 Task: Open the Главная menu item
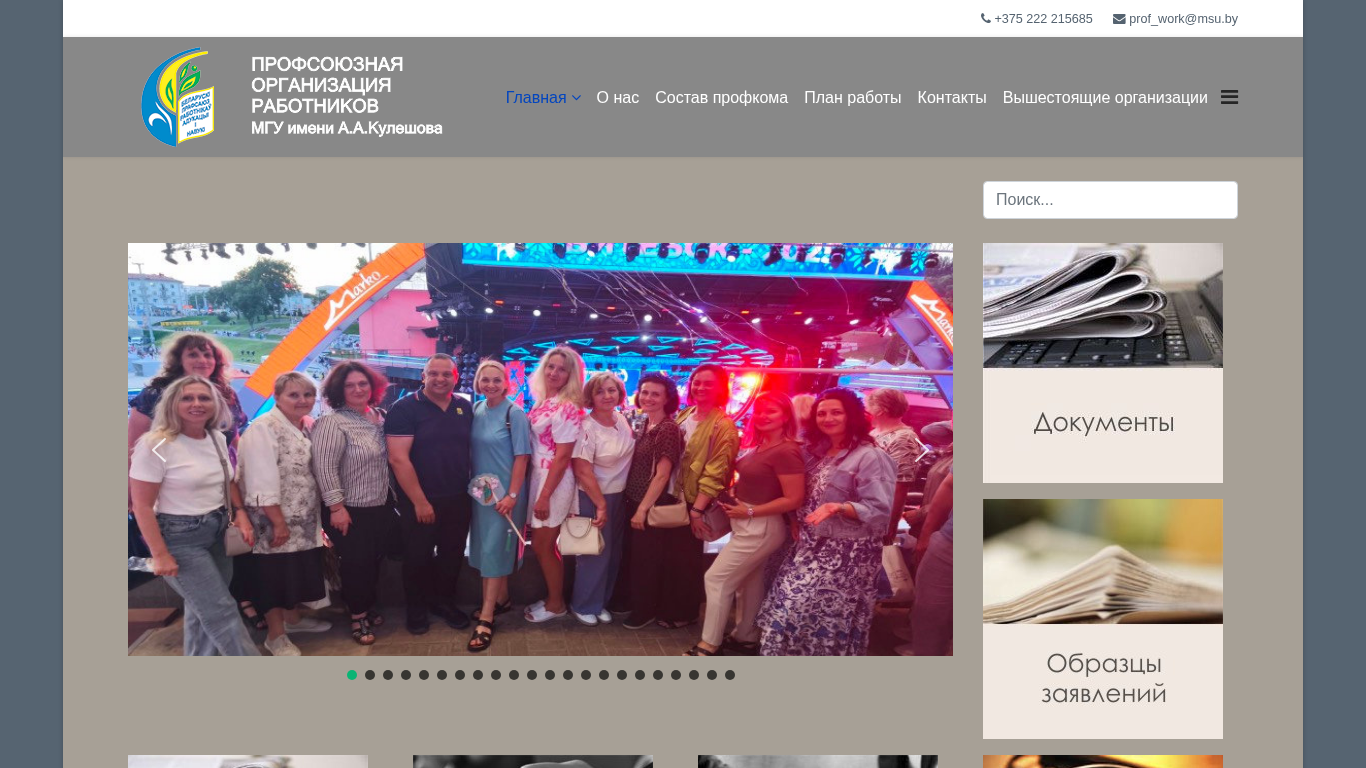[536, 97]
